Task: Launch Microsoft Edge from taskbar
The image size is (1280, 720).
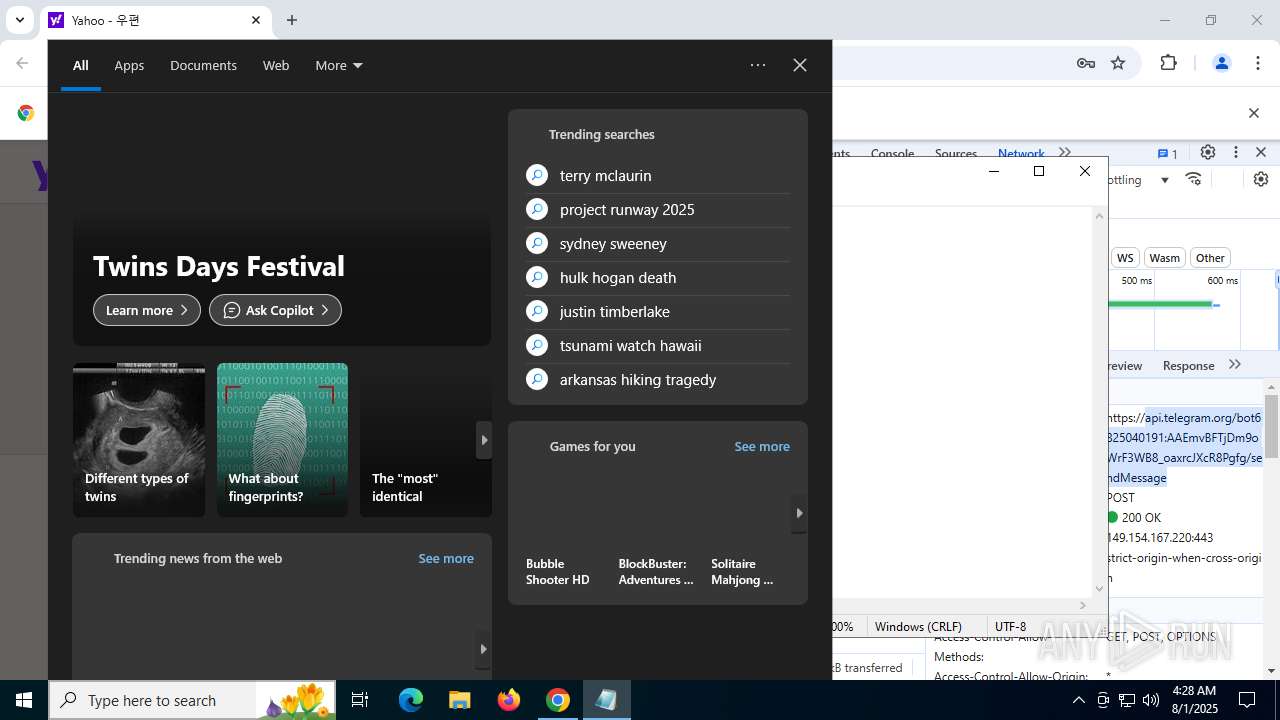Action: 411,700
